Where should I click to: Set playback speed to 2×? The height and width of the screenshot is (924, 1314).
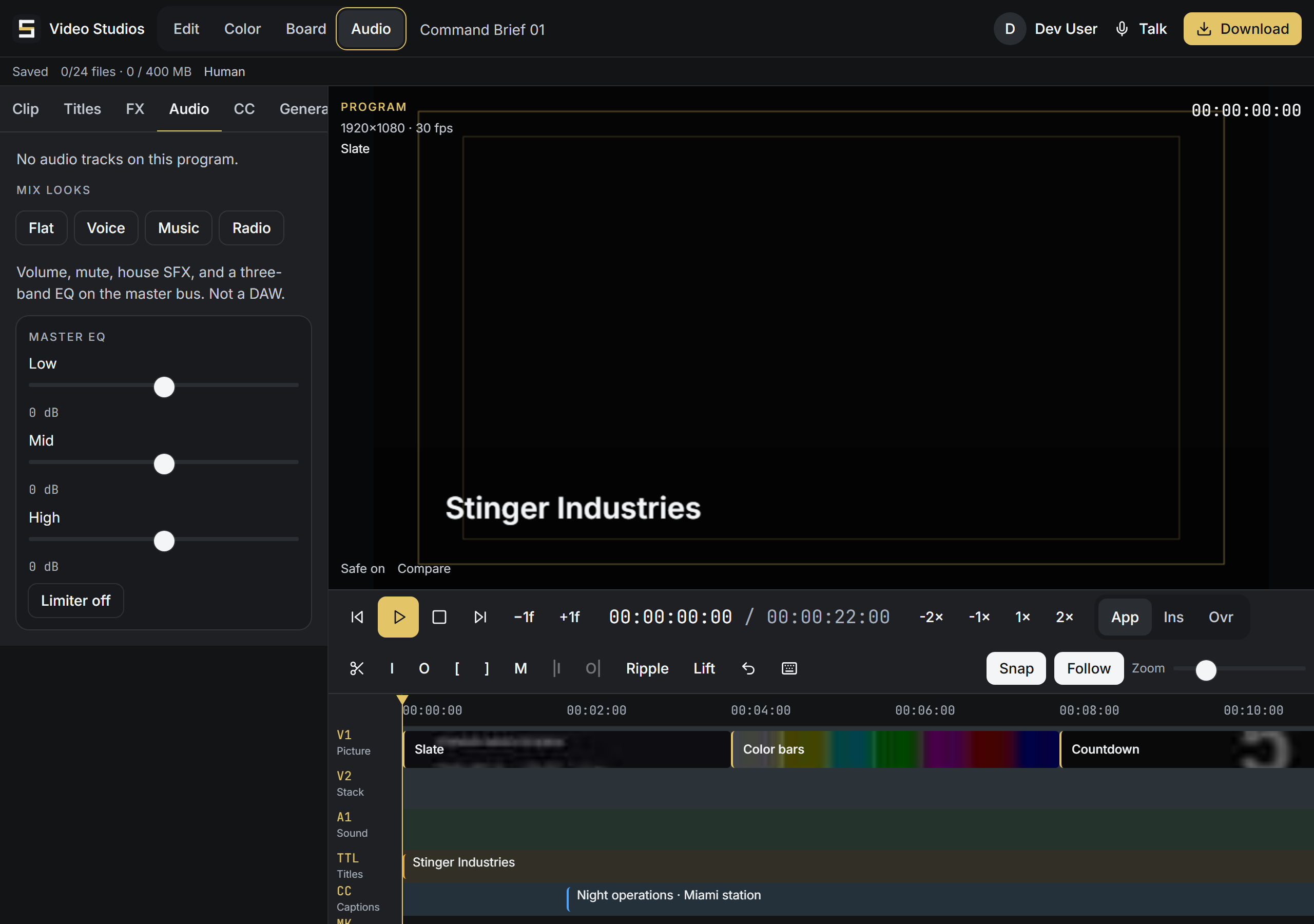(1065, 617)
